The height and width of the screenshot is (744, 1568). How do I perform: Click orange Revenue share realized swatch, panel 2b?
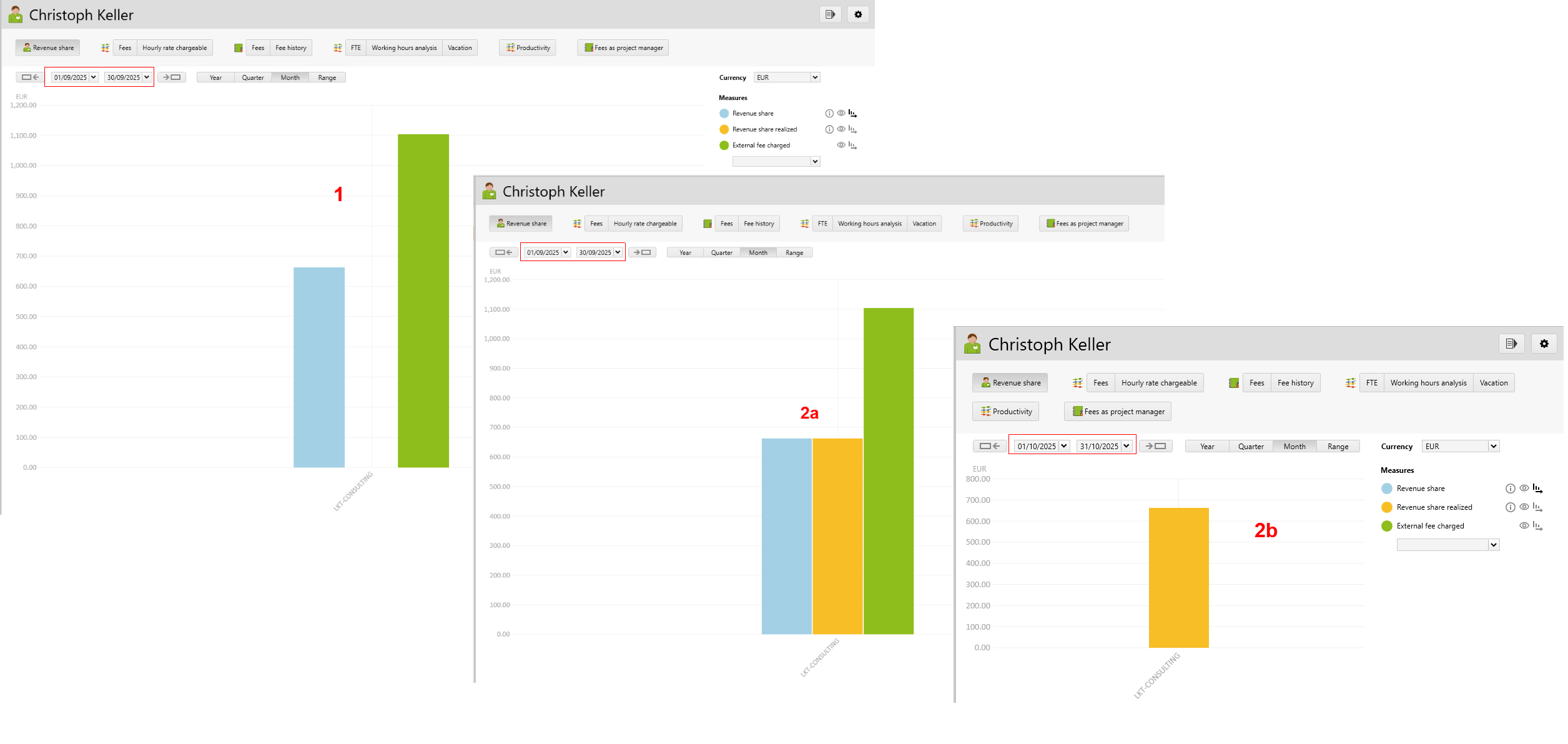tap(1386, 507)
